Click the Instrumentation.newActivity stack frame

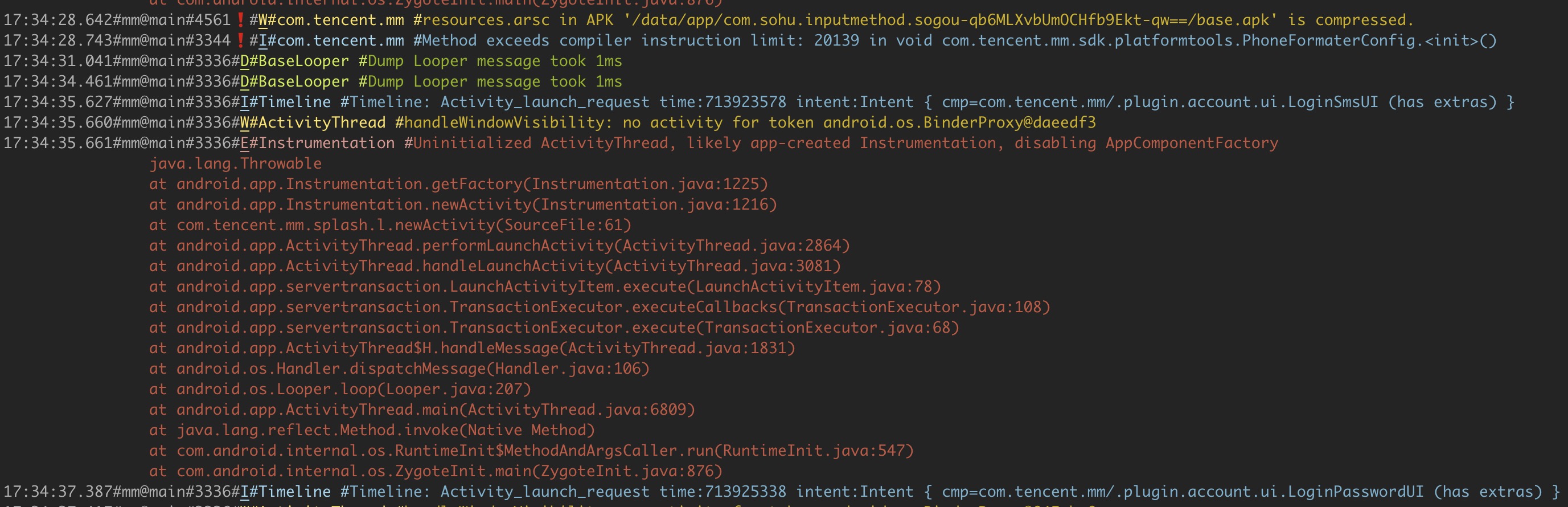tap(463, 205)
